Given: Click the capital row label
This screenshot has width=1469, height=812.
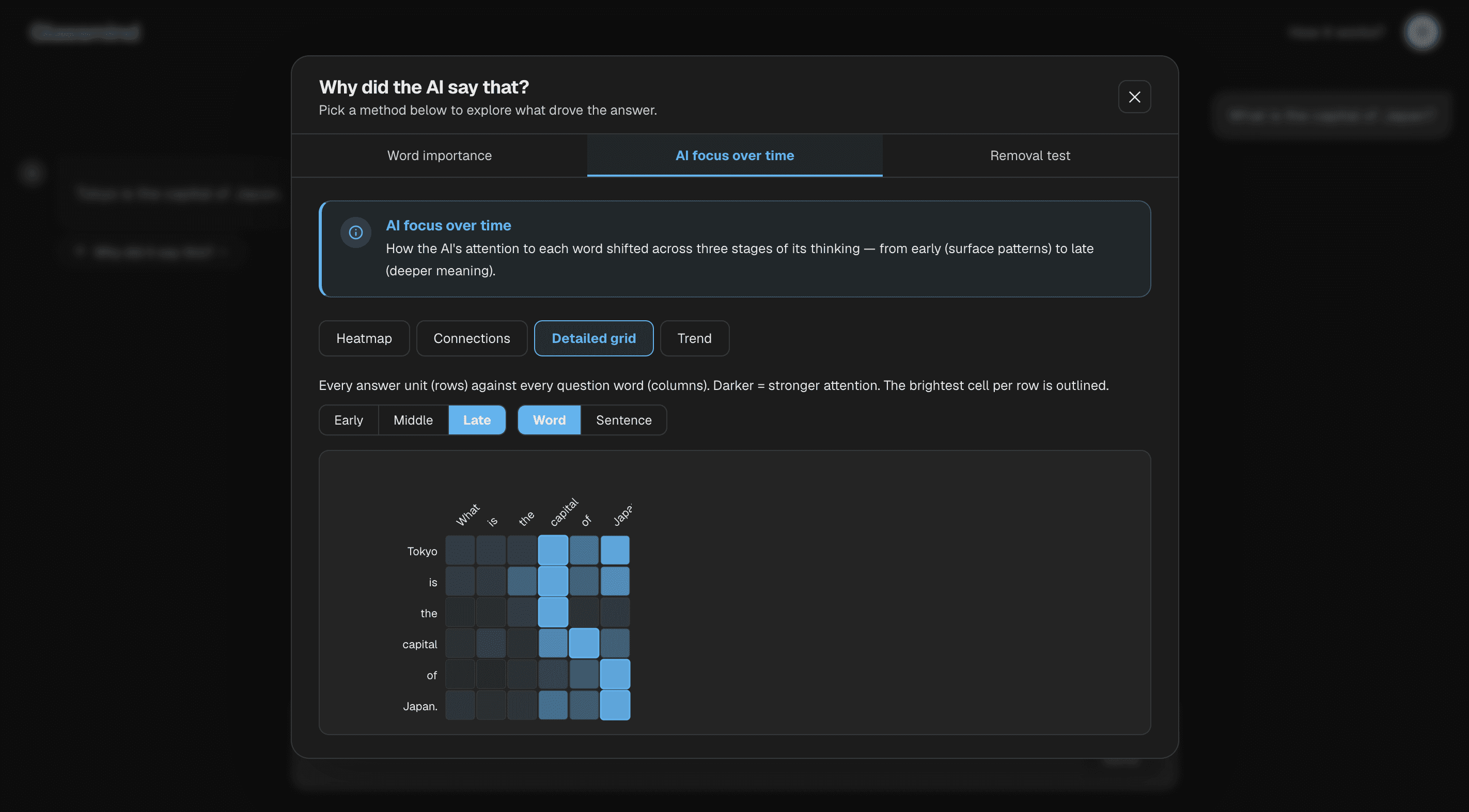Looking at the screenshot, I should 420,644.
